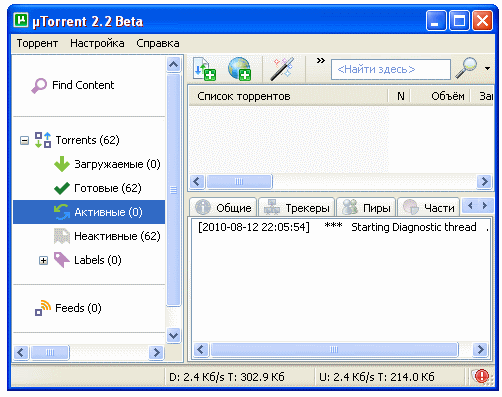Image resolution: width=502 pixels, height=397 pixels.
Task: Switch to the Части tab
Action: point(429,207)
